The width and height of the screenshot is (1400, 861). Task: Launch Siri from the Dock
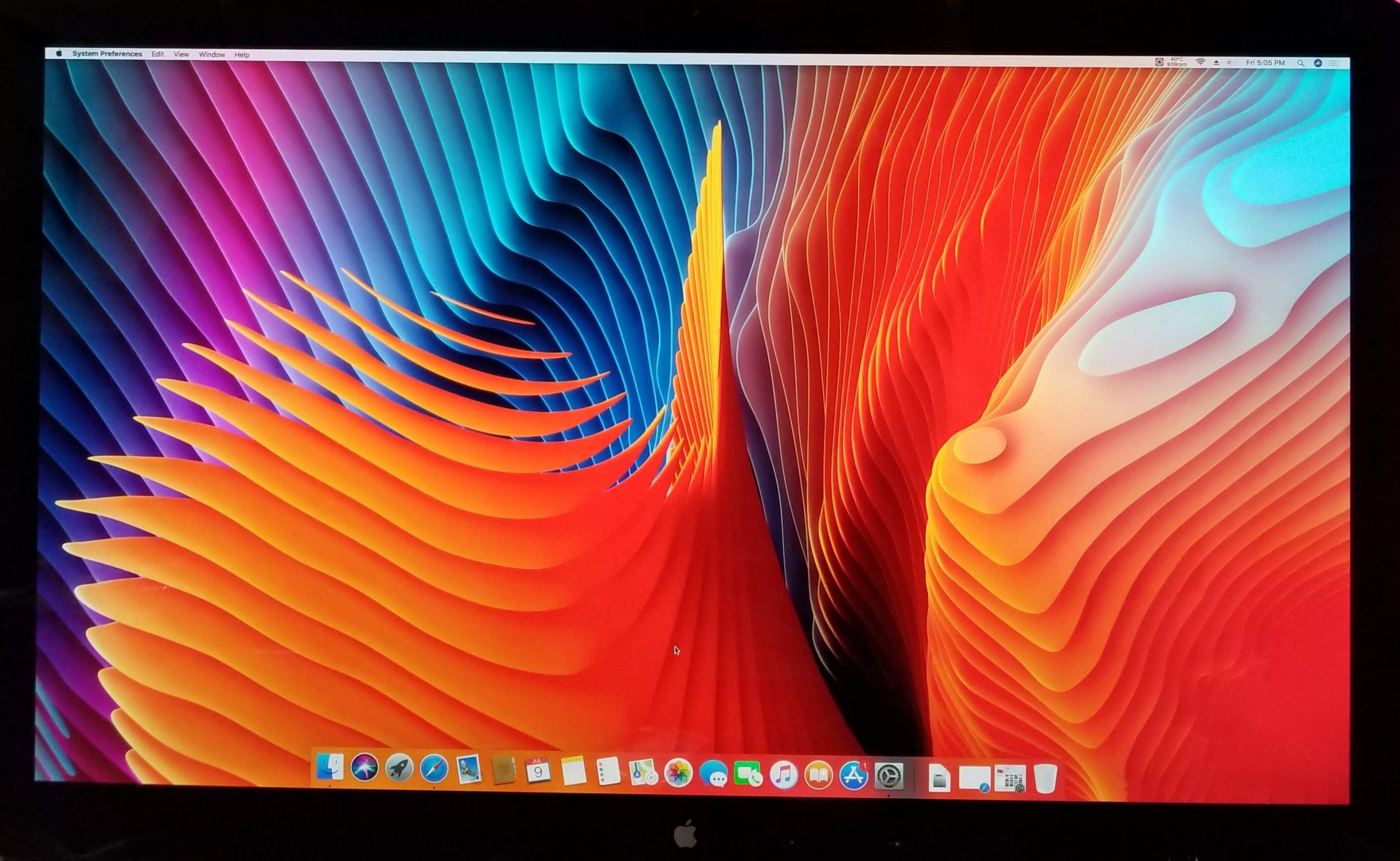click(364, 767)
